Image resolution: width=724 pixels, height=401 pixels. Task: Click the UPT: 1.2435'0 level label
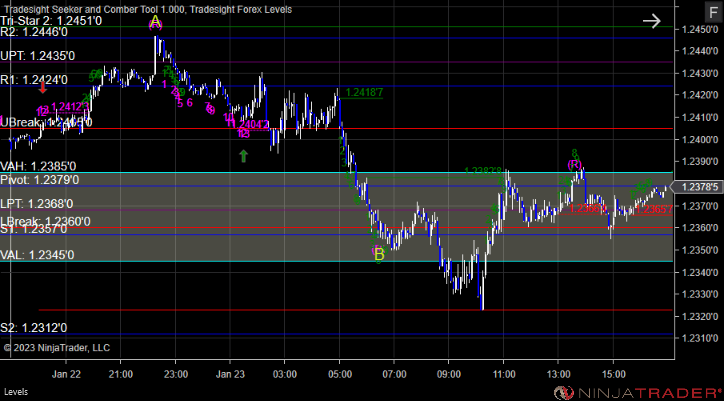[x=38, y=56]
